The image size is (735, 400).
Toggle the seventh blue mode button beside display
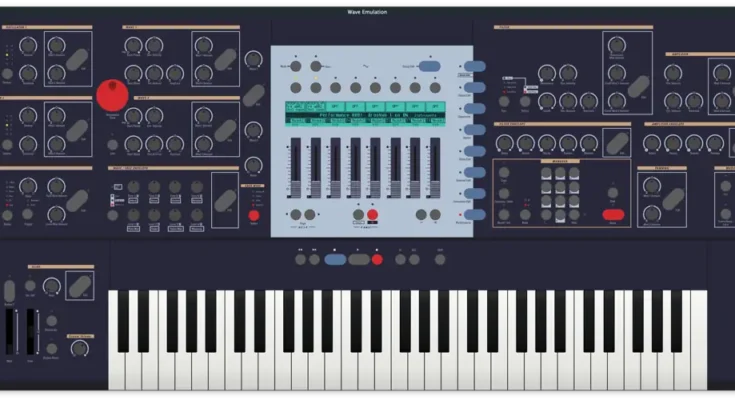point(475,193)
